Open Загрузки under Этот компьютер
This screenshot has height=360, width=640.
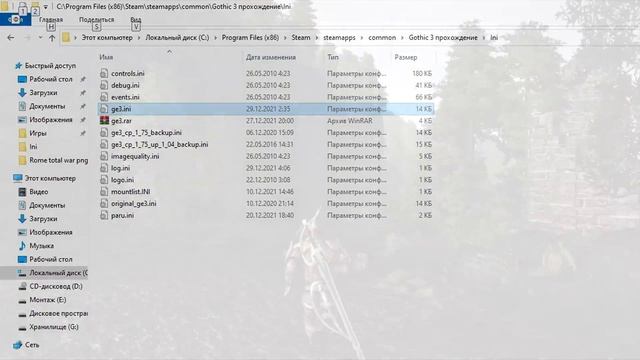43,219
